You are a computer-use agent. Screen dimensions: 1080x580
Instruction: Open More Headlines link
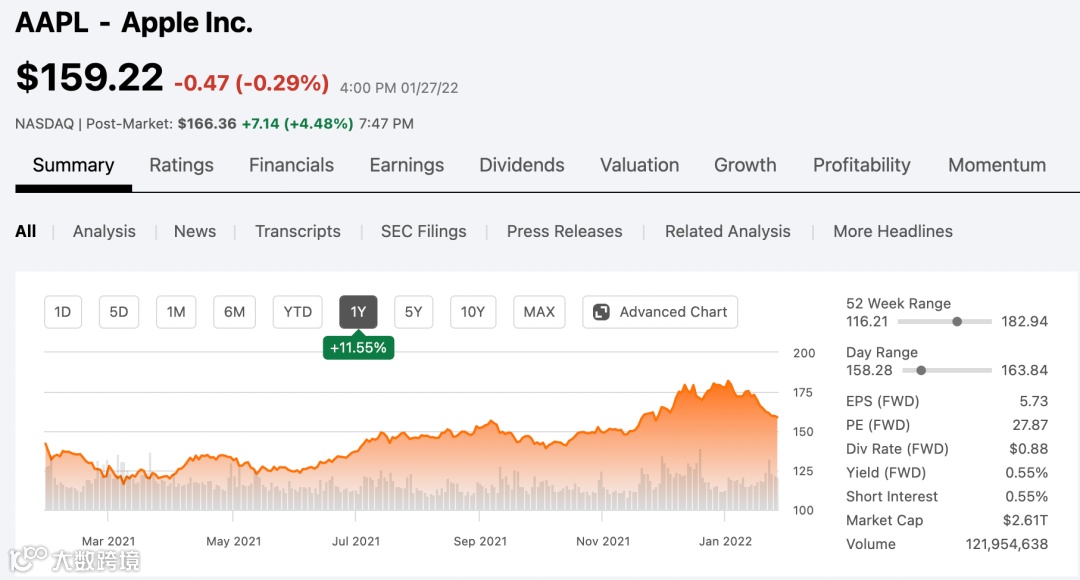pos(892,231)
